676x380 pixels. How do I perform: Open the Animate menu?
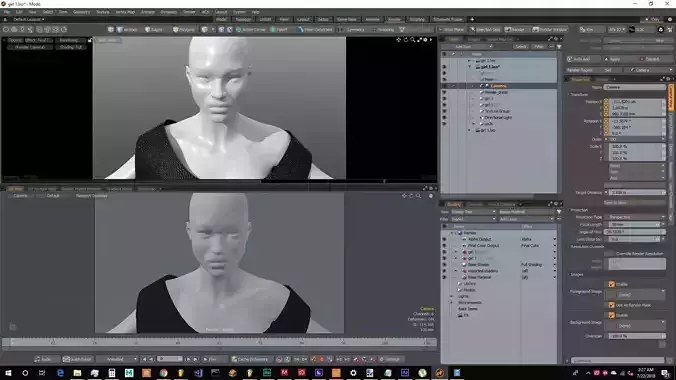[x=147, y=12]
